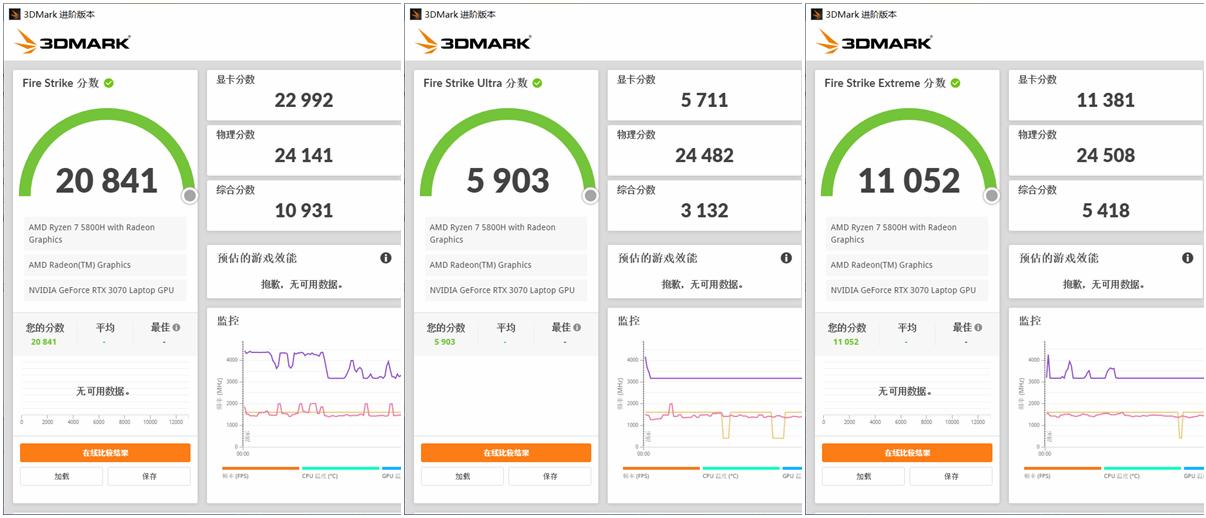Click the info icon beside 最佳 in the Fire Strike Ultra window
Screen dimensions: 1206x518
578,327
